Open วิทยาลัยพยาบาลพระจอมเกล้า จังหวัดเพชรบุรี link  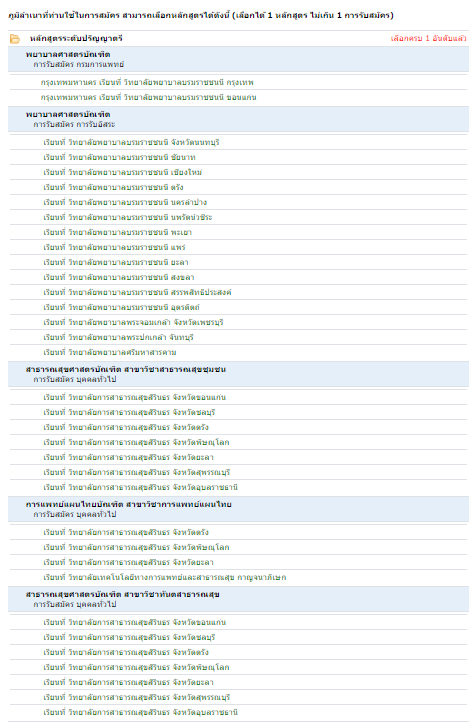[133, 322]
